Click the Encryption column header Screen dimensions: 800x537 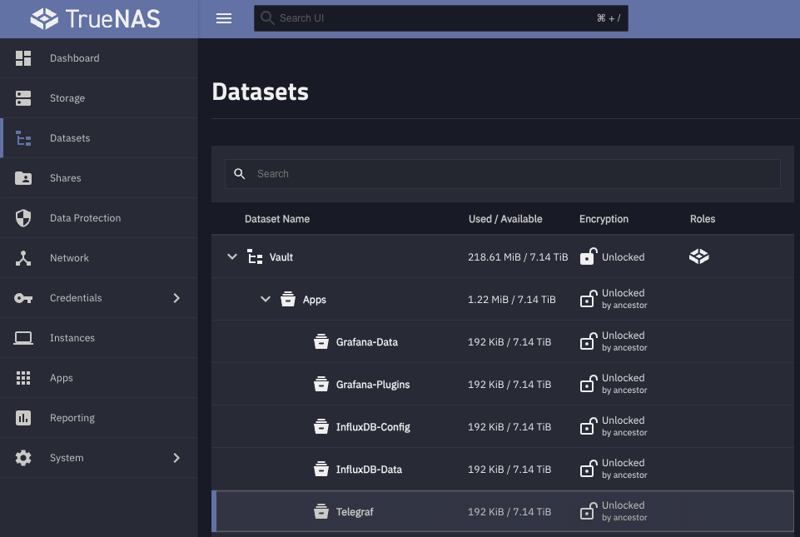coord(604,219)
